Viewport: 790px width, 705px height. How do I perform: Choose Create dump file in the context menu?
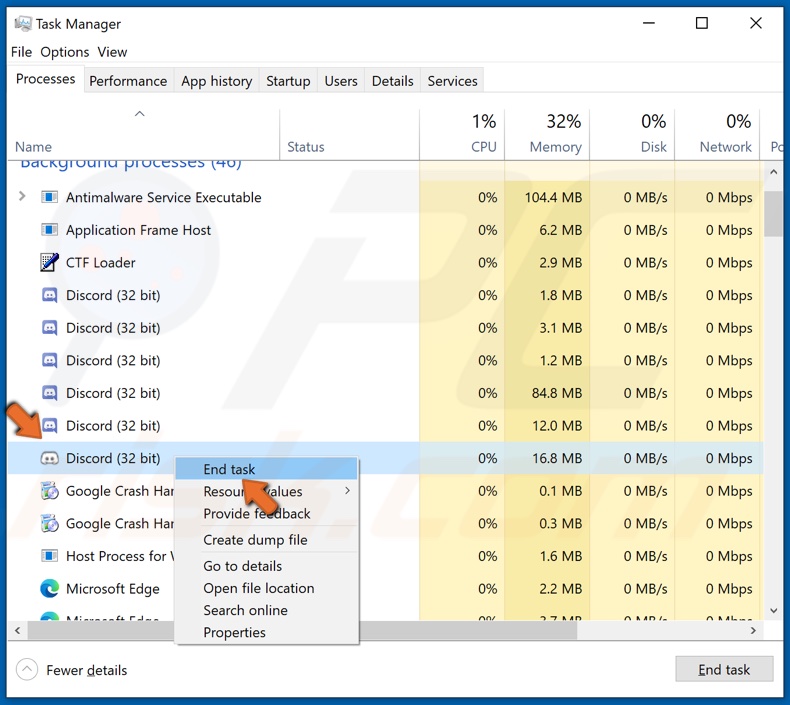click(267, 540)
